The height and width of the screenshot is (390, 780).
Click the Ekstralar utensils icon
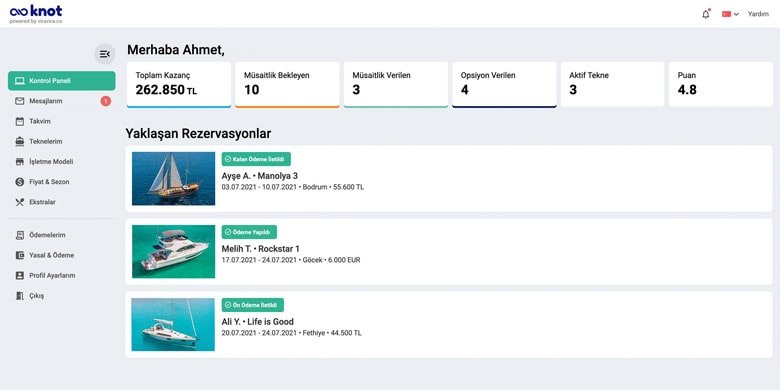coord(20,202)
